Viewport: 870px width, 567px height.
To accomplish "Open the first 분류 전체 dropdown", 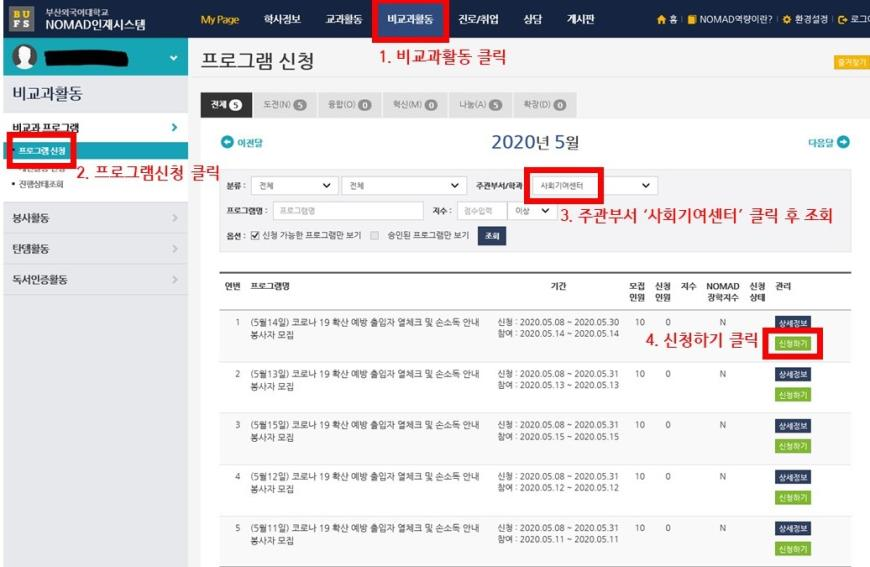I will (x=294, y=186).
